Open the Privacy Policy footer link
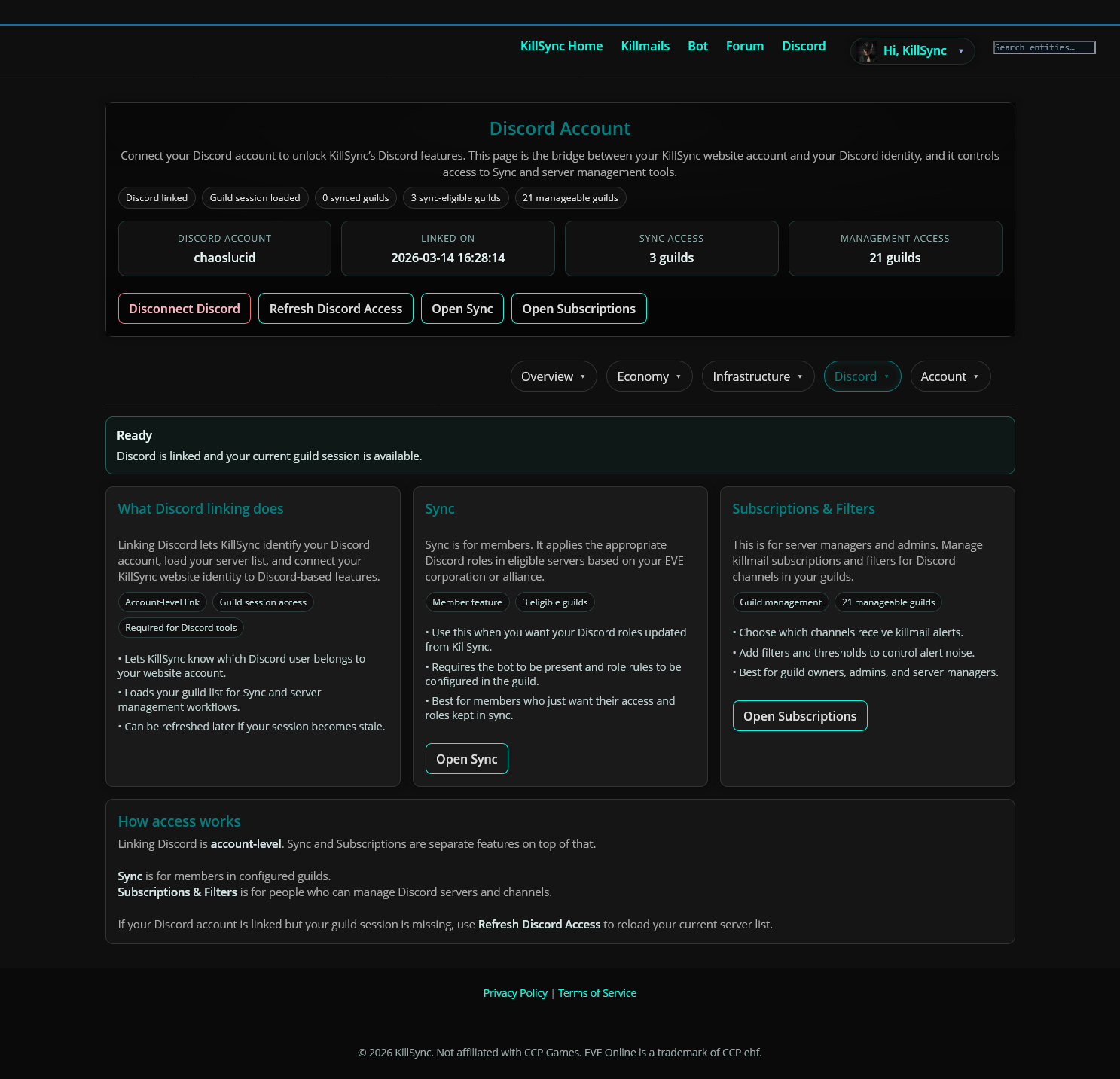1120x1079 pixels. [515, 993]
